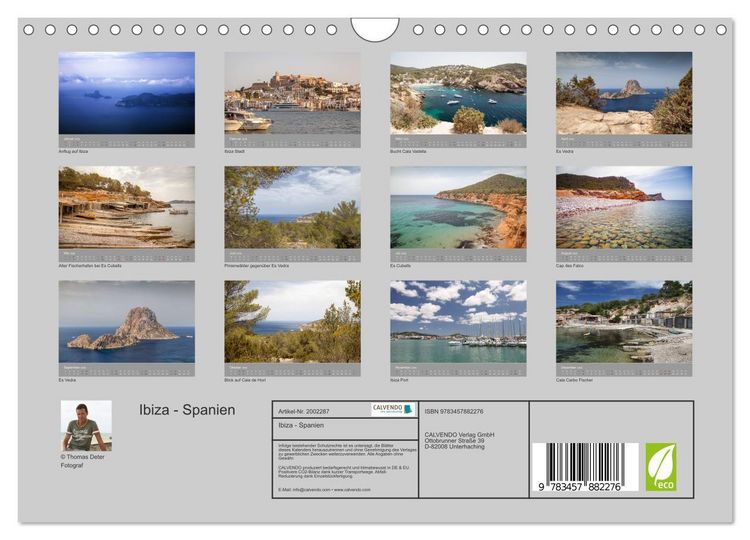750x540 pixels.
Task: Open the 'Bucht Cala Vadella' bay photo
Action: (x=458, y=93)
